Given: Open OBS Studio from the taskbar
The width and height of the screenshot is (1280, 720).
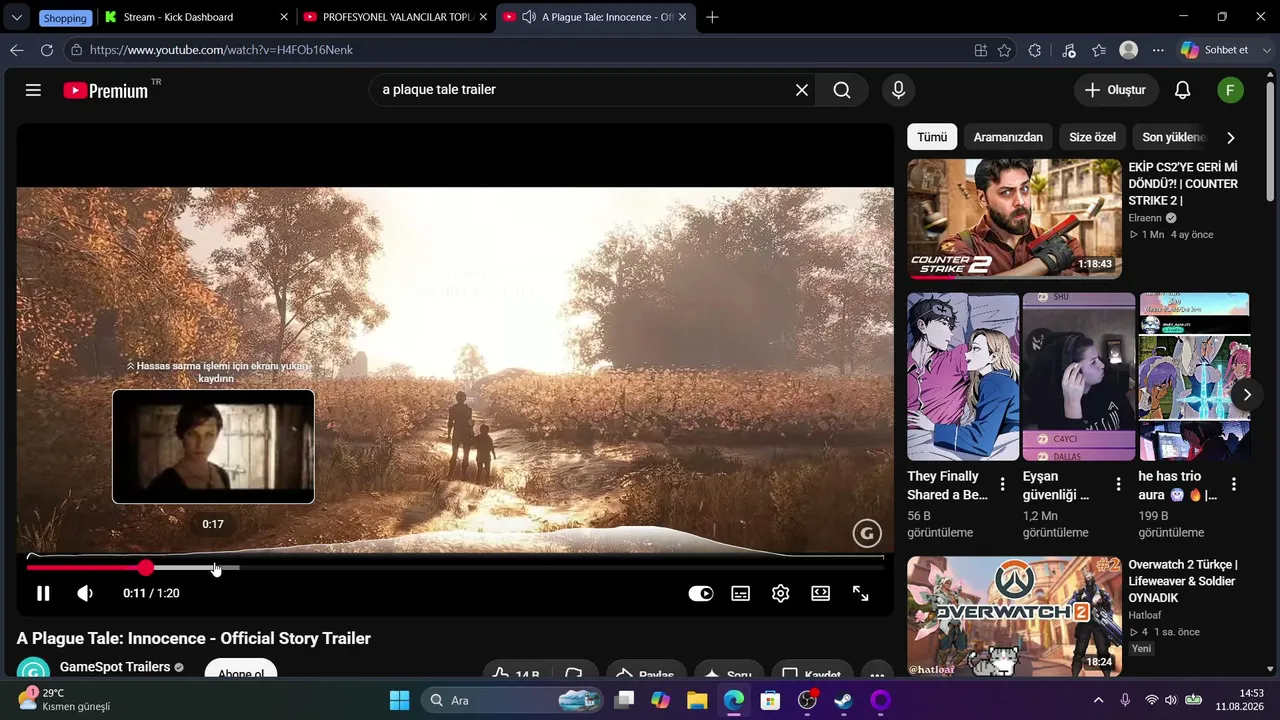Looking at the screenshot, I should click(x=807, y=700).
